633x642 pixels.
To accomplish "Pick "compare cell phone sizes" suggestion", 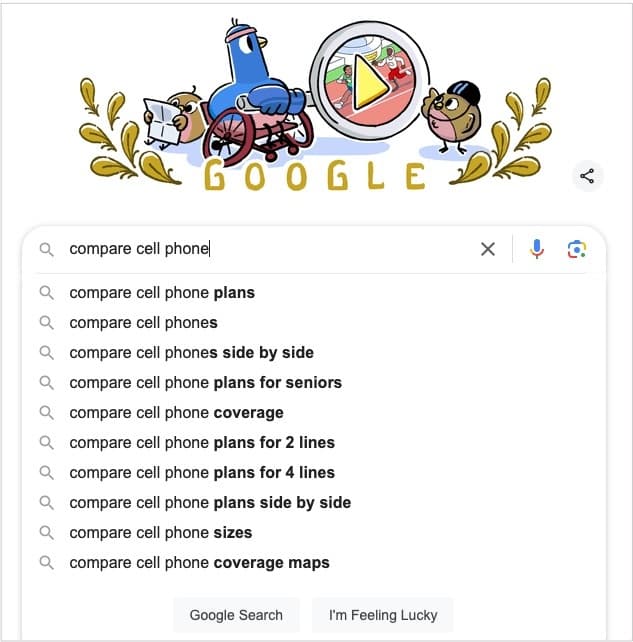I will click(160, 533).
